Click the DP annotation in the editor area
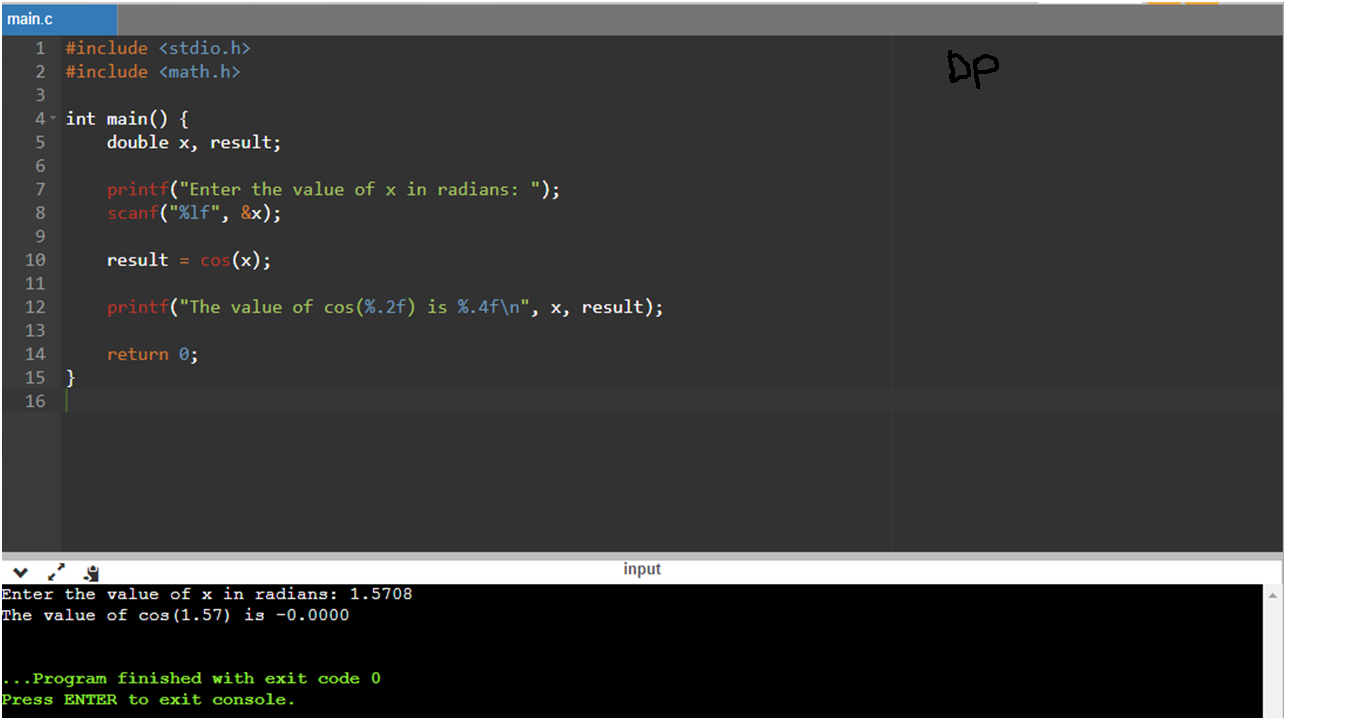The height and width of the screenshot is (720, 1346). point(972,68)
